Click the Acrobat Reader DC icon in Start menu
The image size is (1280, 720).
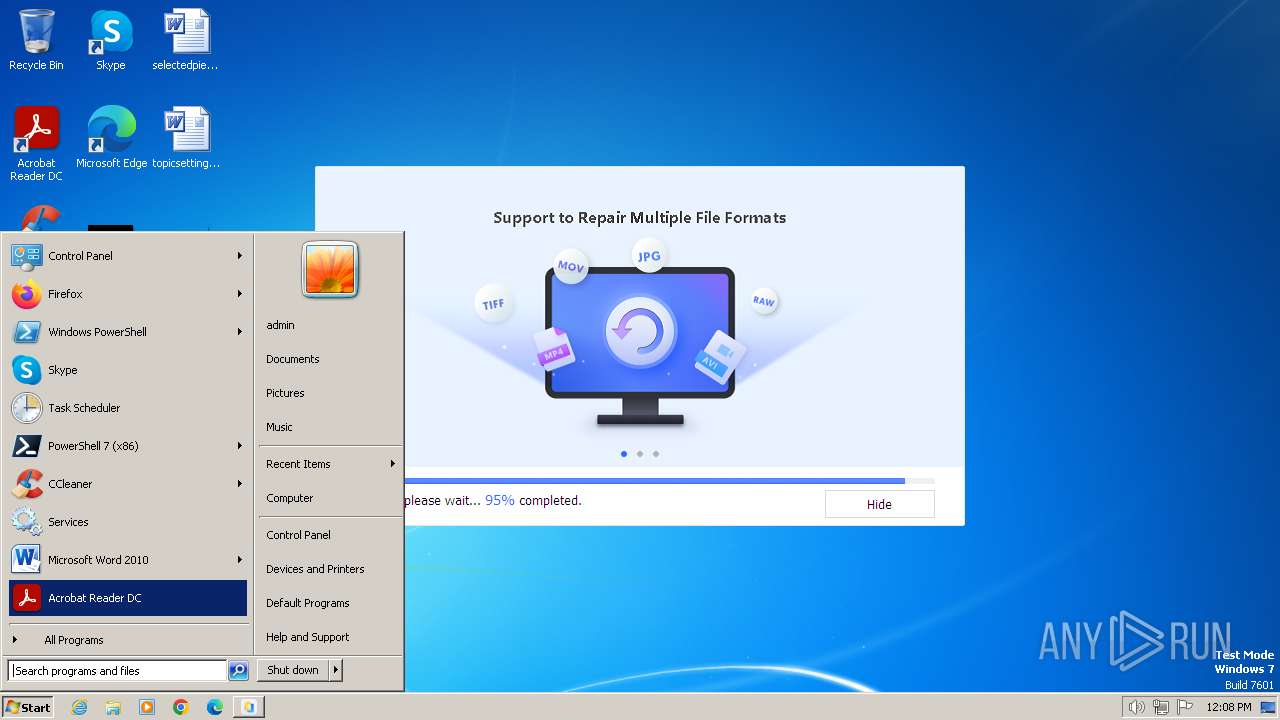click(26, 598)
